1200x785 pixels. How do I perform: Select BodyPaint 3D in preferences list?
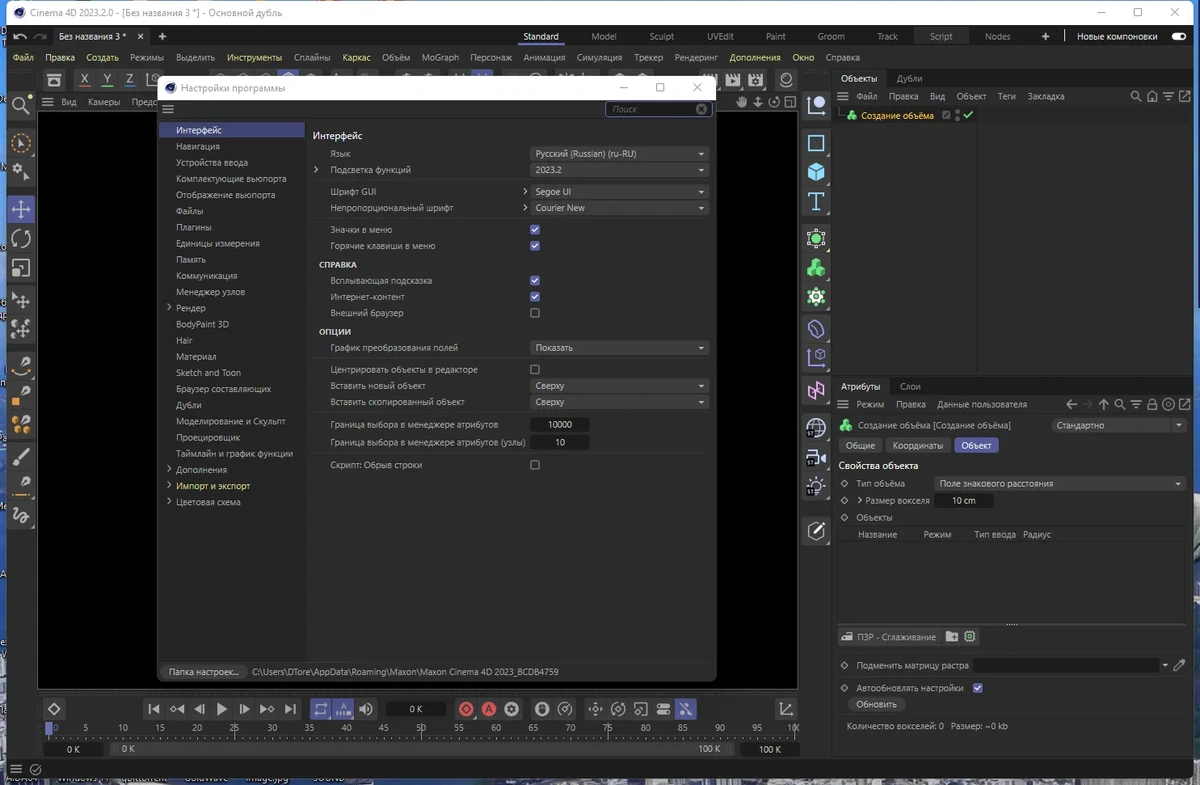coord(202,325)
